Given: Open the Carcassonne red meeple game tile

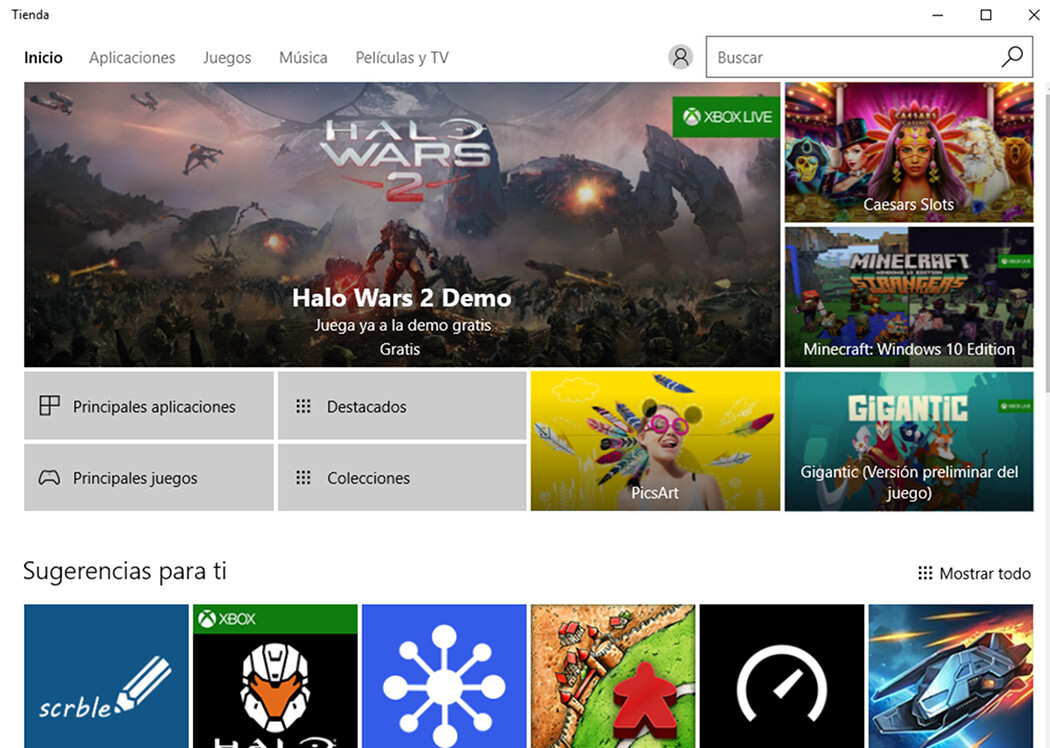Looking at the screenshot, I should [613, 676].
